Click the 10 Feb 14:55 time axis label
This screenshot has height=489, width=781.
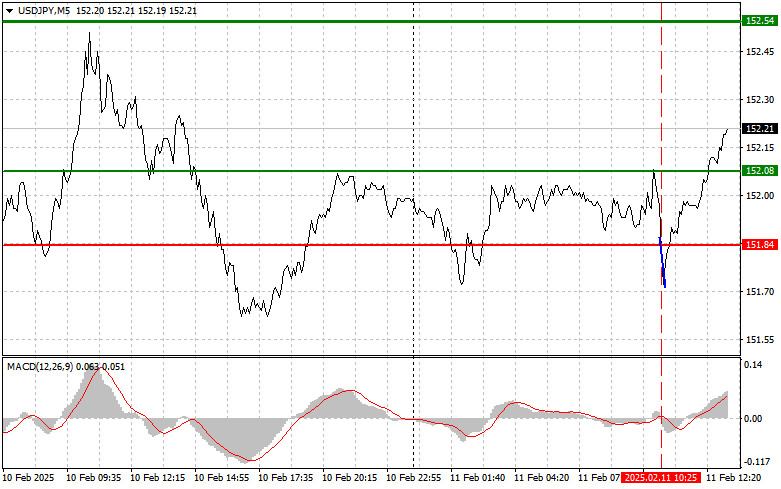222,478
